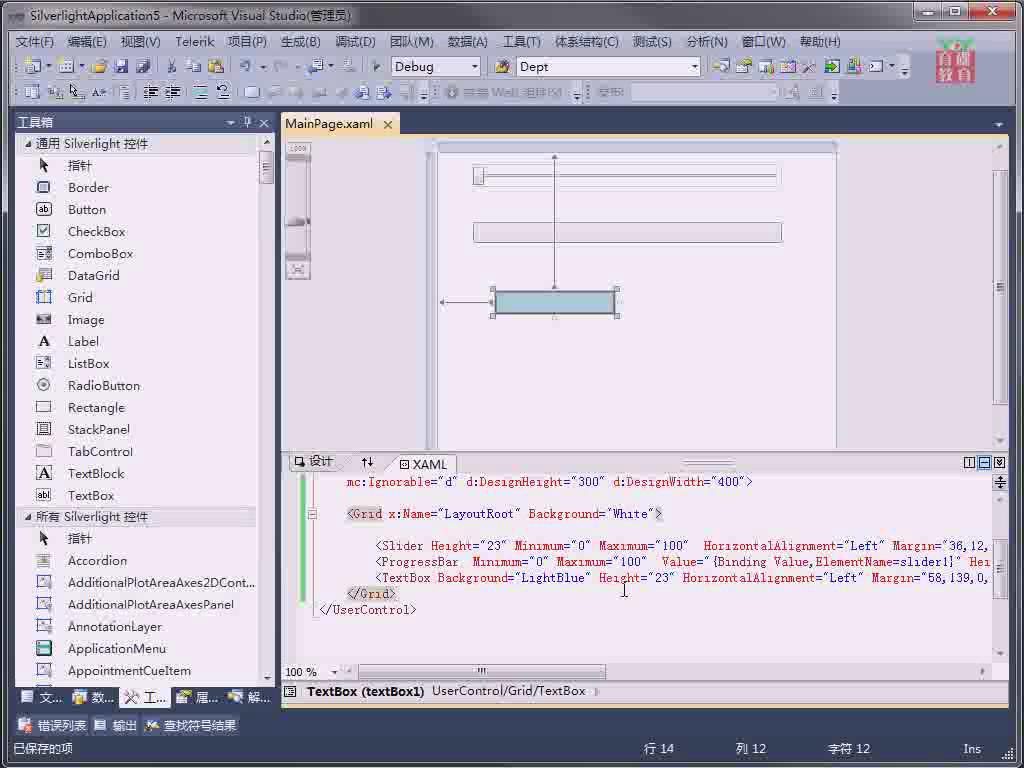Click the Save All toolbar icon
The height and width of the screenshot is (768, 1024).
click(143, 66)
